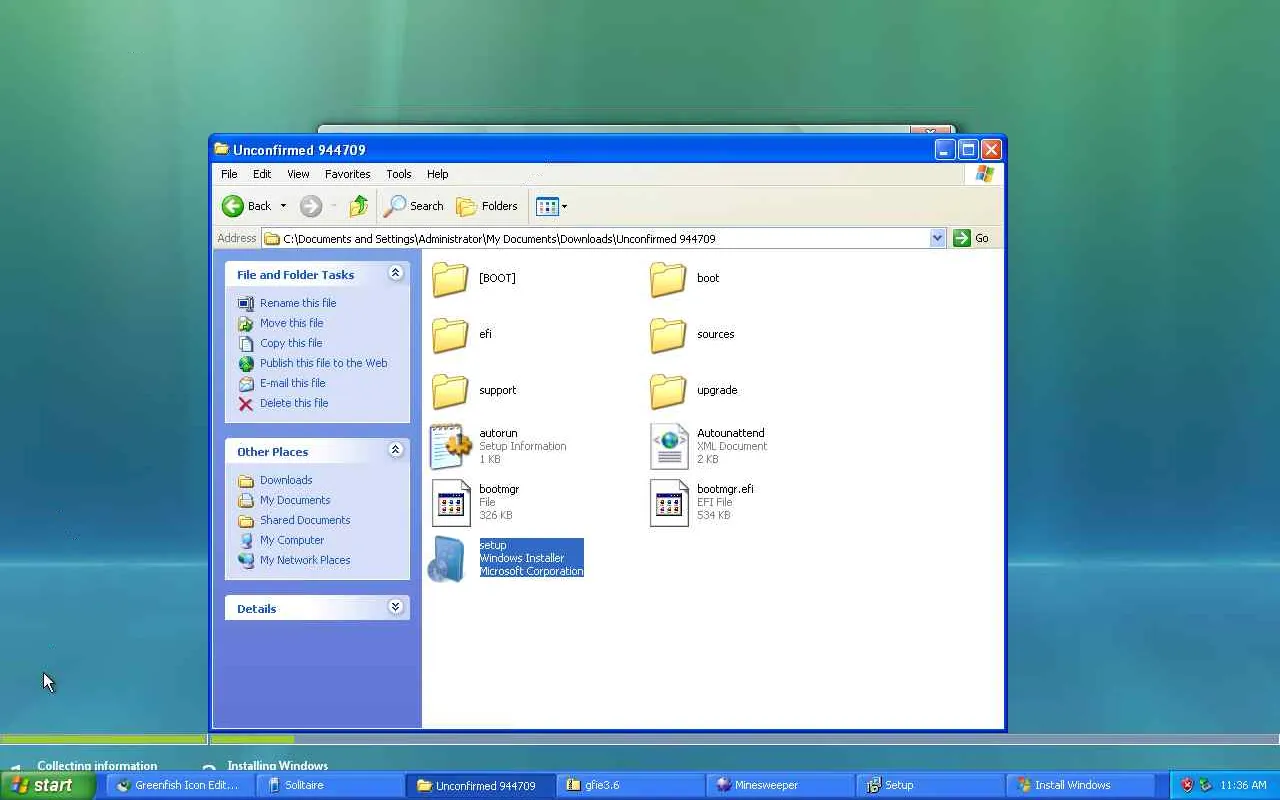
Task: Expand the address bar dropdown
Action: click(937, 238)
